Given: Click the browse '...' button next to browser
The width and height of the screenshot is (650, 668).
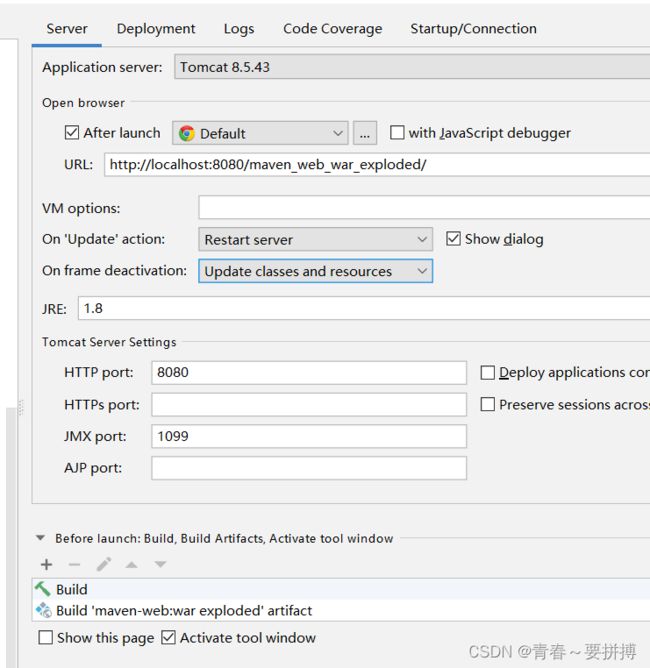Looking at the screenshot, I should point(365,133).
